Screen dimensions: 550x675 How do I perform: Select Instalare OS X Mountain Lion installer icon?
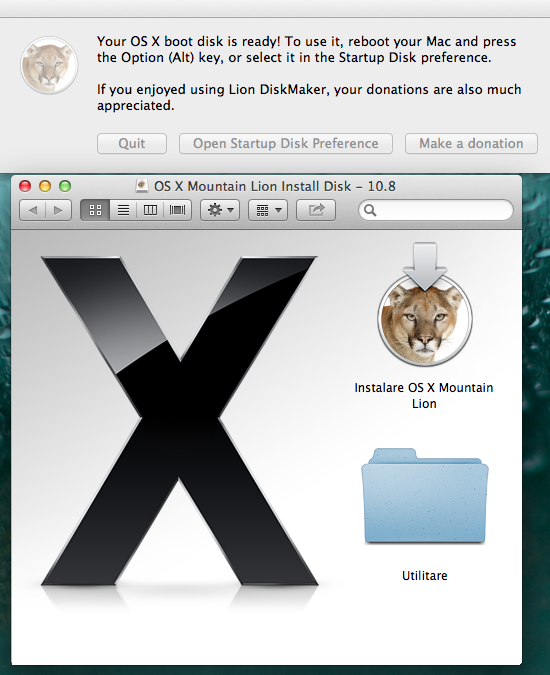(425, 304)
